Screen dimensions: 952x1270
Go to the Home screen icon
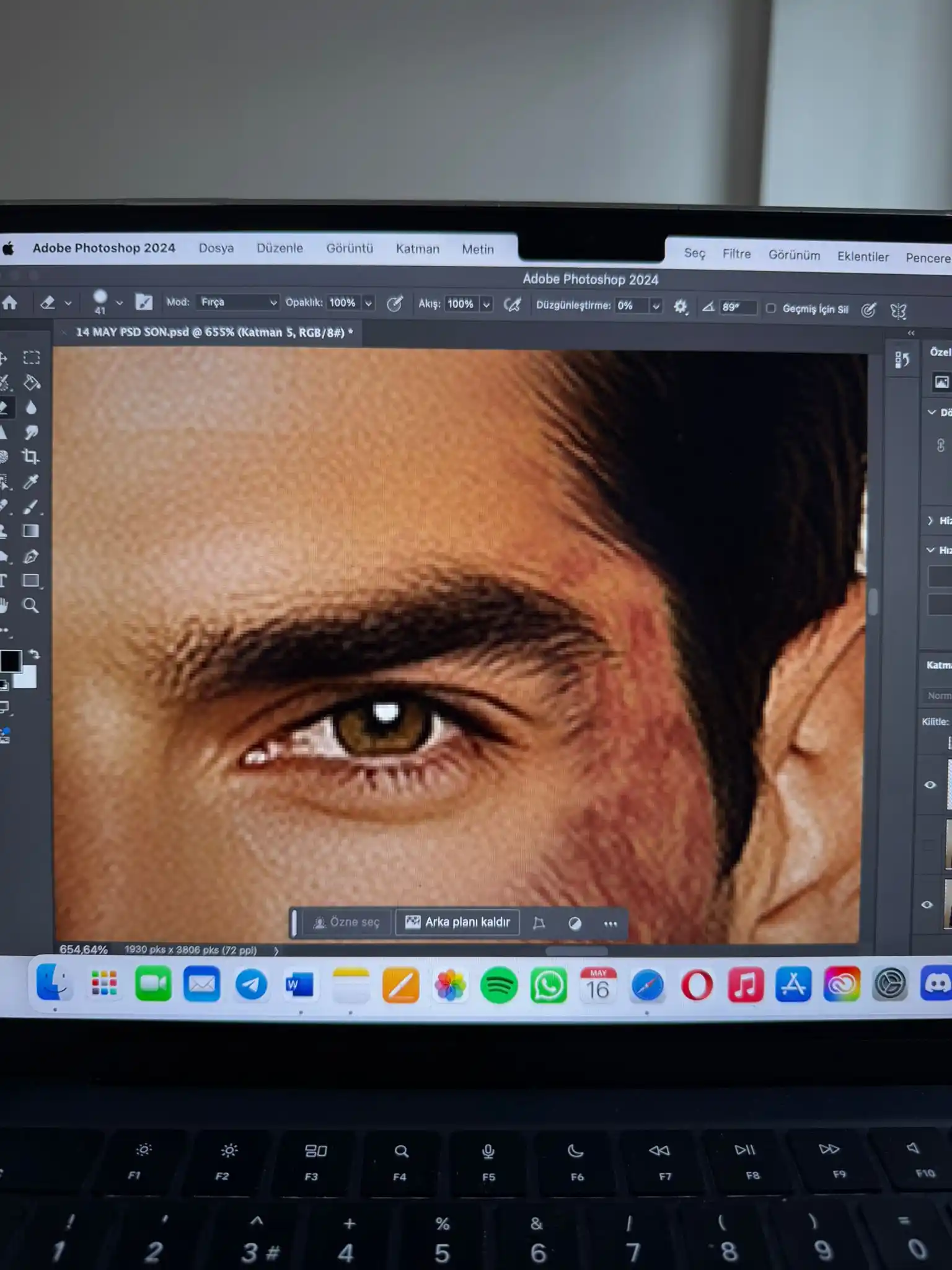point(10,303)
